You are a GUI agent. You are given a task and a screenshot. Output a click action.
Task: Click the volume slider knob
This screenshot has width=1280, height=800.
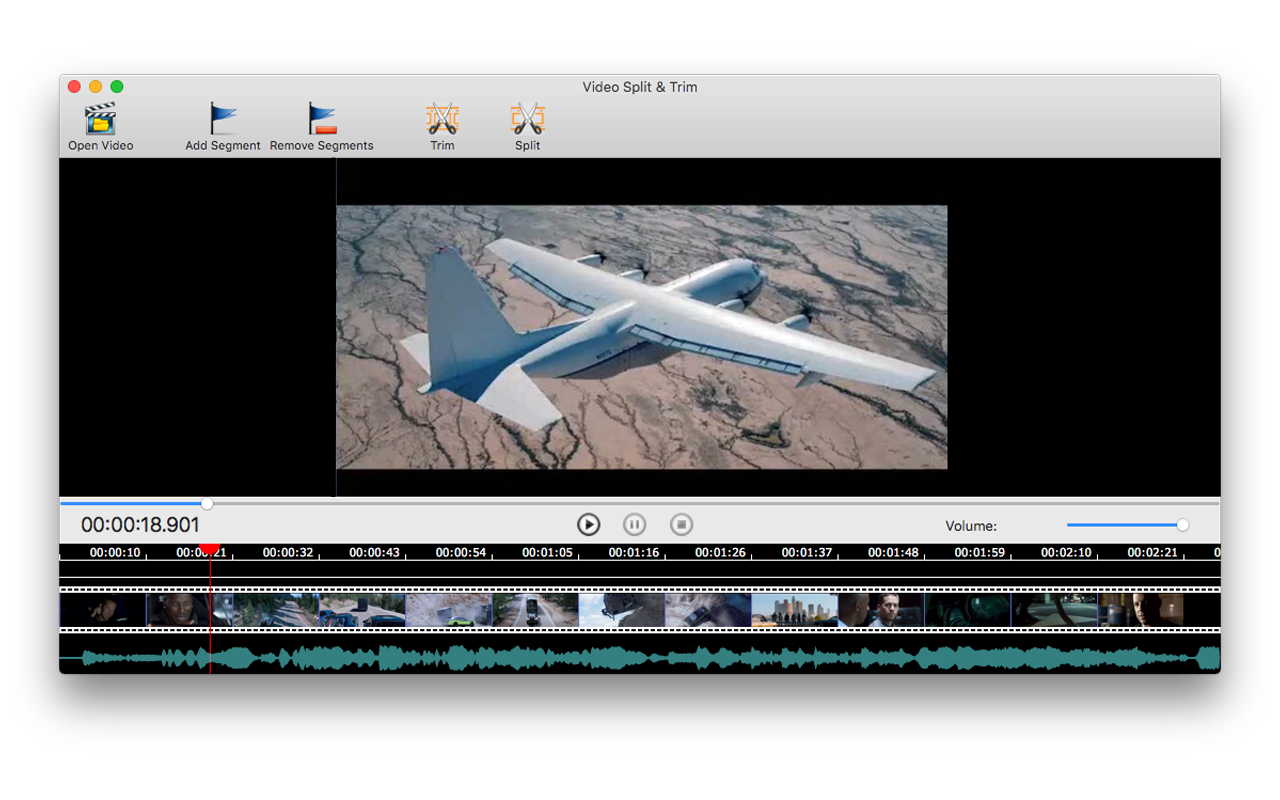(1183, 525)
